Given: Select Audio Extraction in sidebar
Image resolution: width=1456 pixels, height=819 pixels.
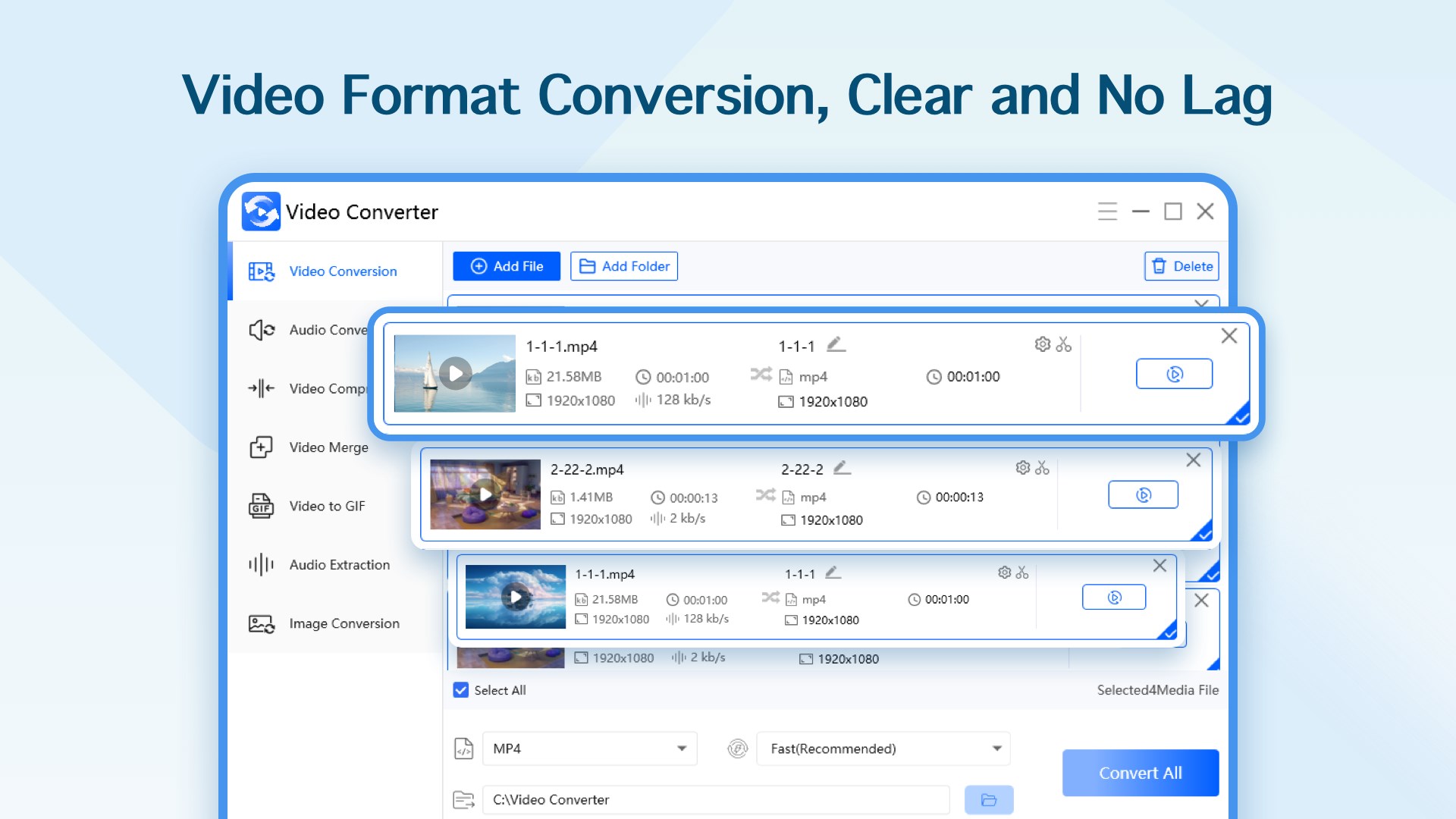Looking at the screenshot, I should coord(338,565).
